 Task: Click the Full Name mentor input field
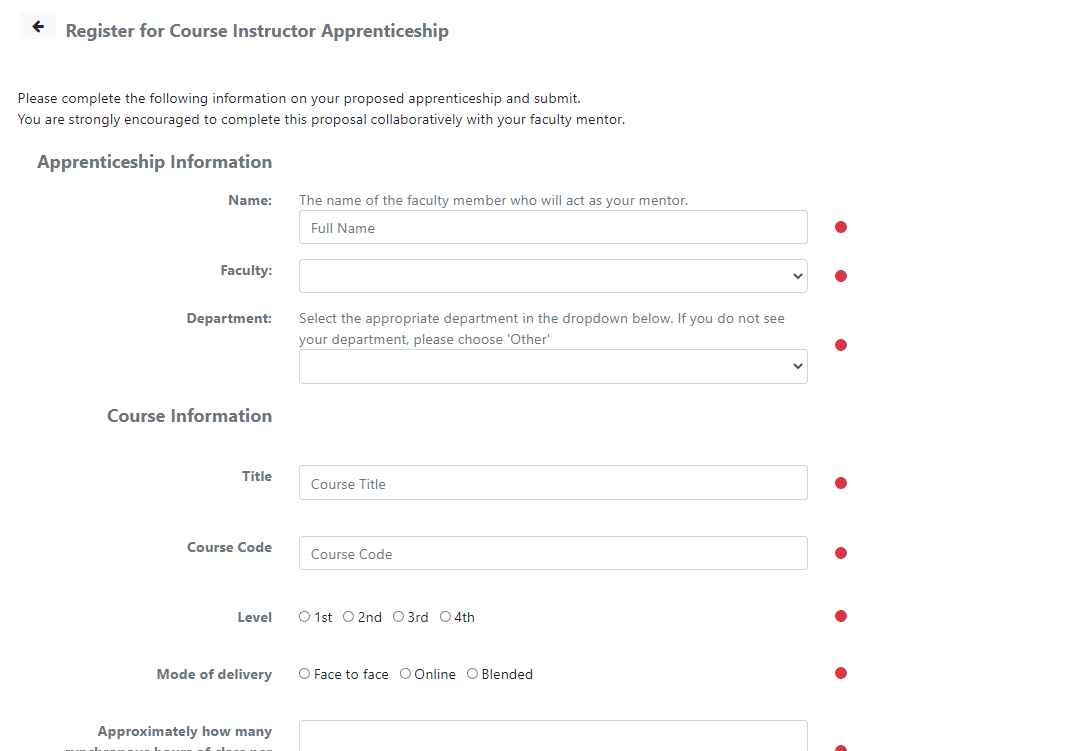pos(553,227)
